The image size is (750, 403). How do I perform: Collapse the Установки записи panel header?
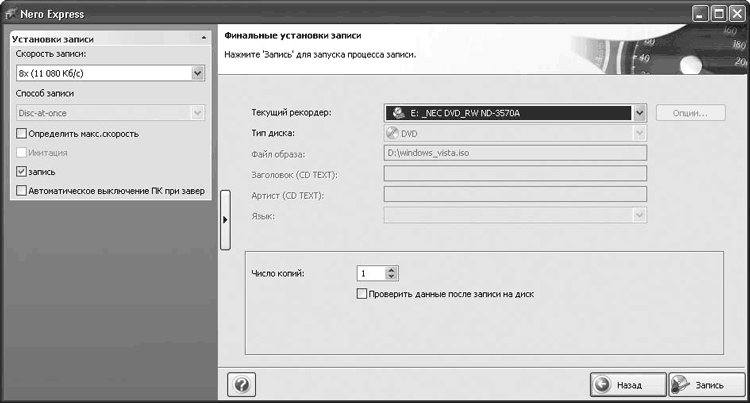(x=204, y=38)
